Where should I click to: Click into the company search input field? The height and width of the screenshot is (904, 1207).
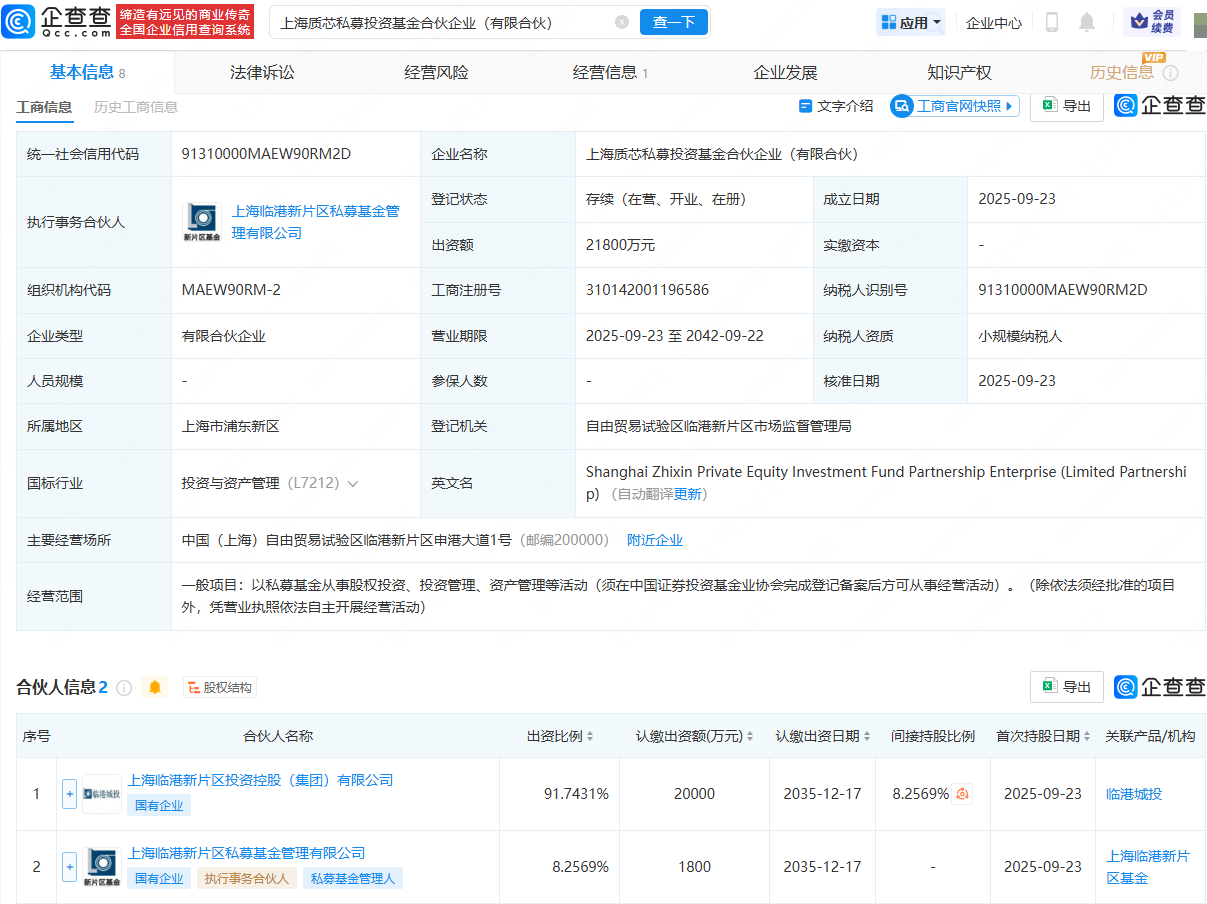coord(440,22)
